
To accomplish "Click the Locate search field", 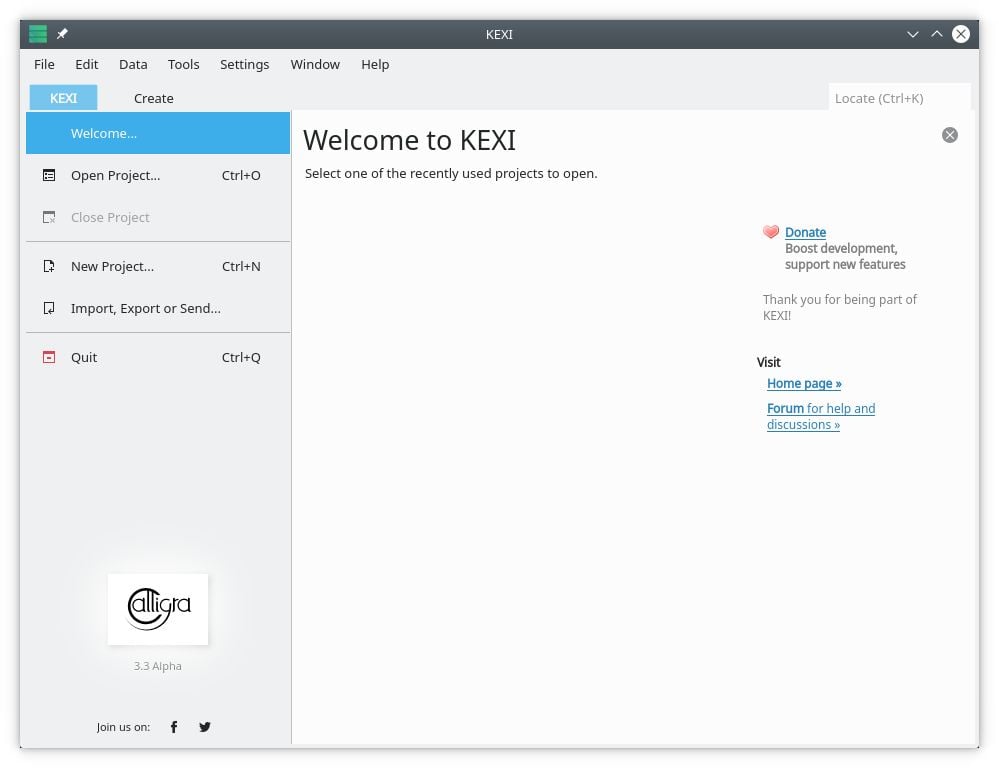I will tap(898, 98).
